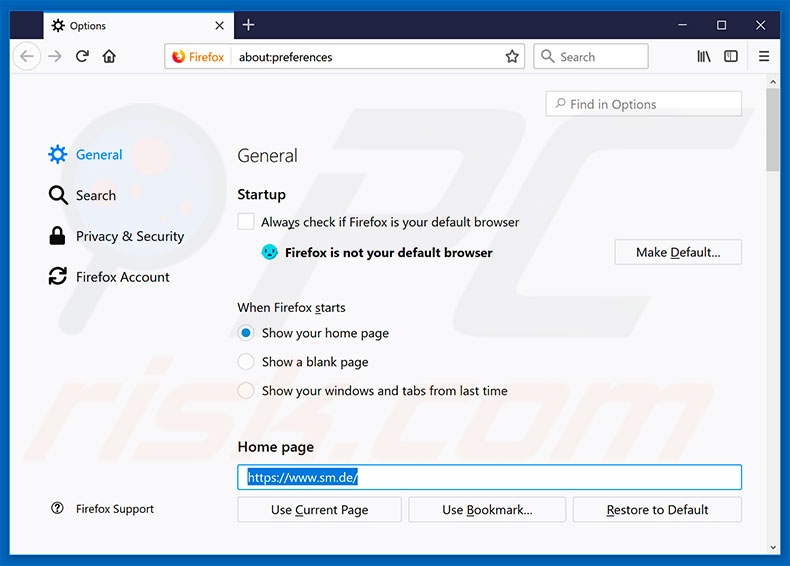Screen dimensions: 790x566
Task: Reload the current page
Action: (82, 56)
